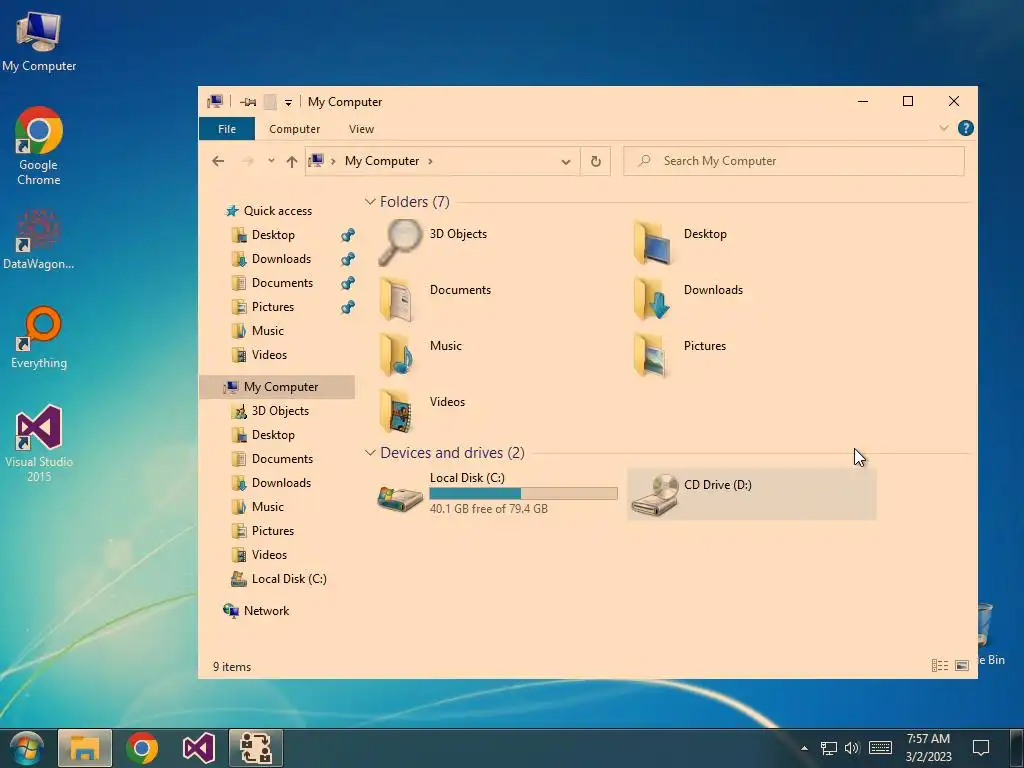1024x768 pixels.
Task: Click the Properties pin icon in title bar
Action: click(x=248, y=102)
